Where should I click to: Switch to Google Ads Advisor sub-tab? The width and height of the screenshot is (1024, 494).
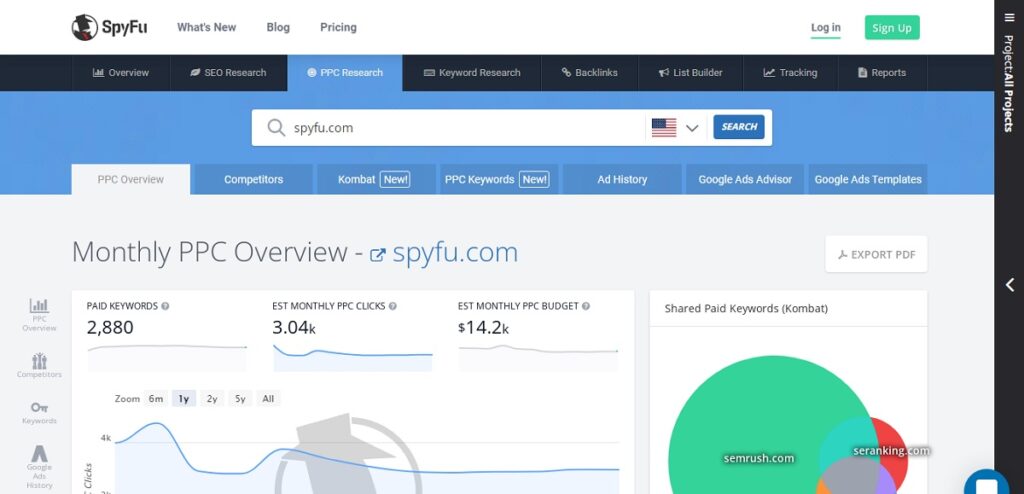tap(745, 179)
